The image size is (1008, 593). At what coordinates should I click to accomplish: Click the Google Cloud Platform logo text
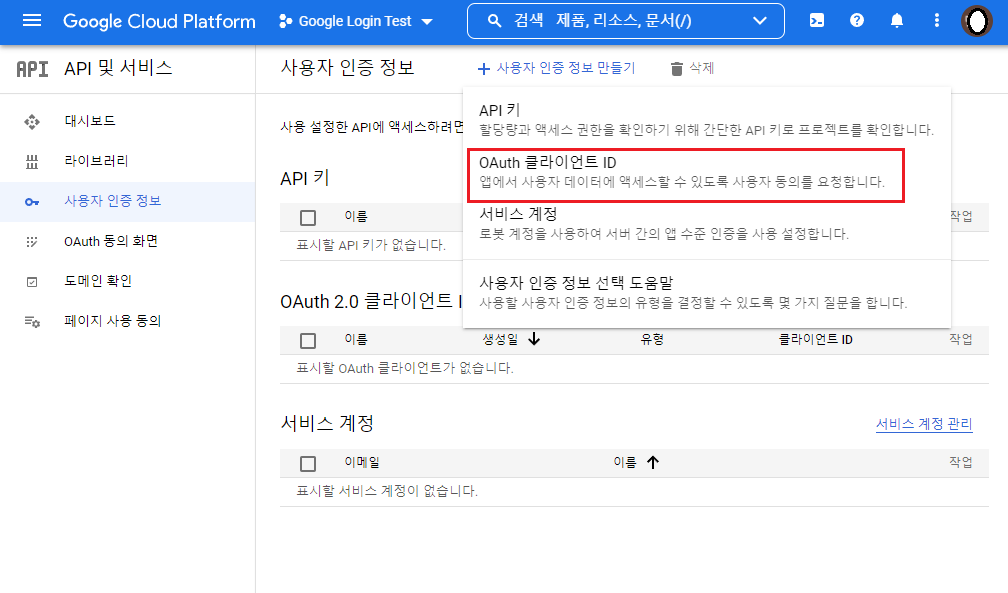pos(159,21)
